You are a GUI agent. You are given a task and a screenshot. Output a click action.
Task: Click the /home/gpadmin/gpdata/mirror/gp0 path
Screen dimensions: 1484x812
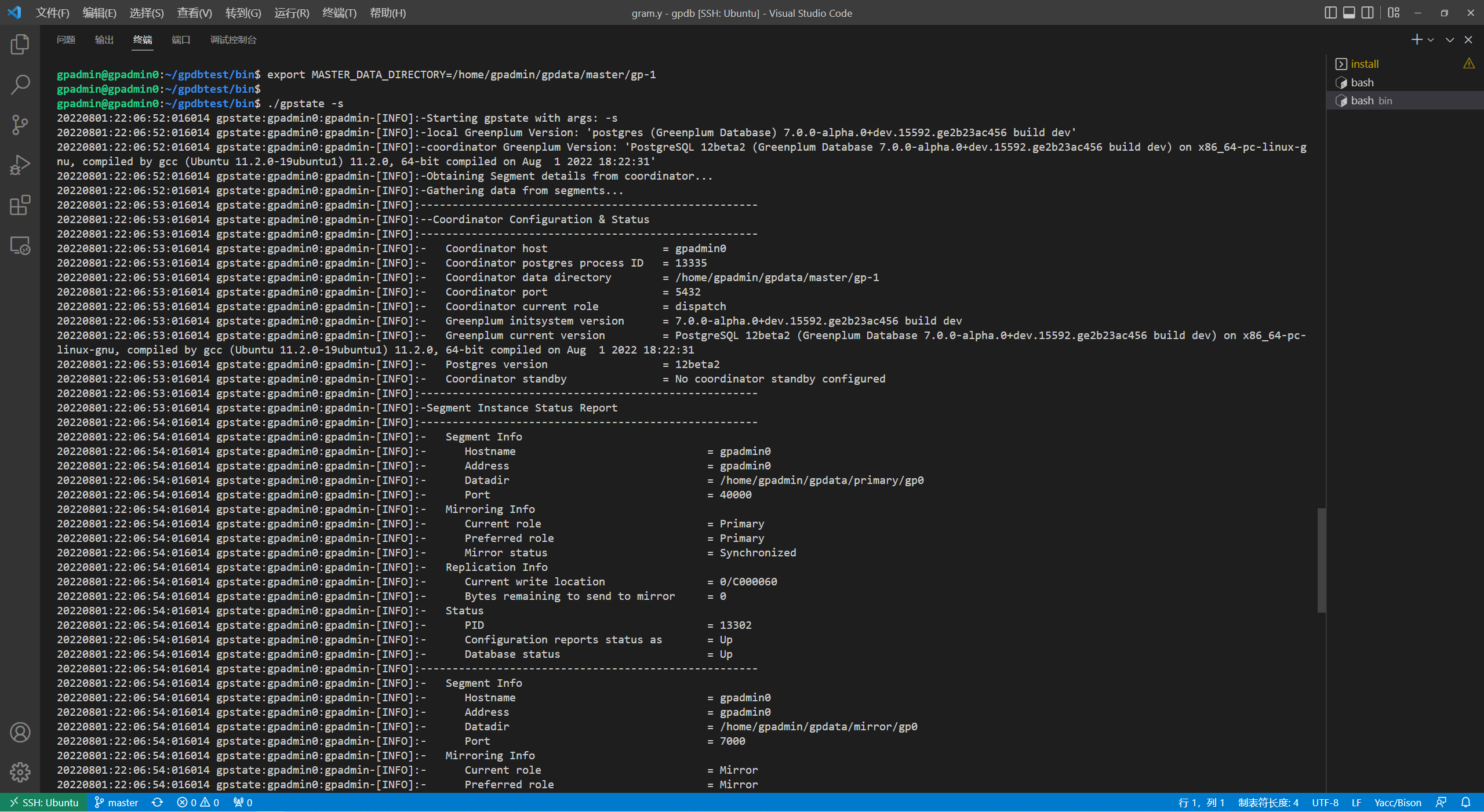pos(819,727)
